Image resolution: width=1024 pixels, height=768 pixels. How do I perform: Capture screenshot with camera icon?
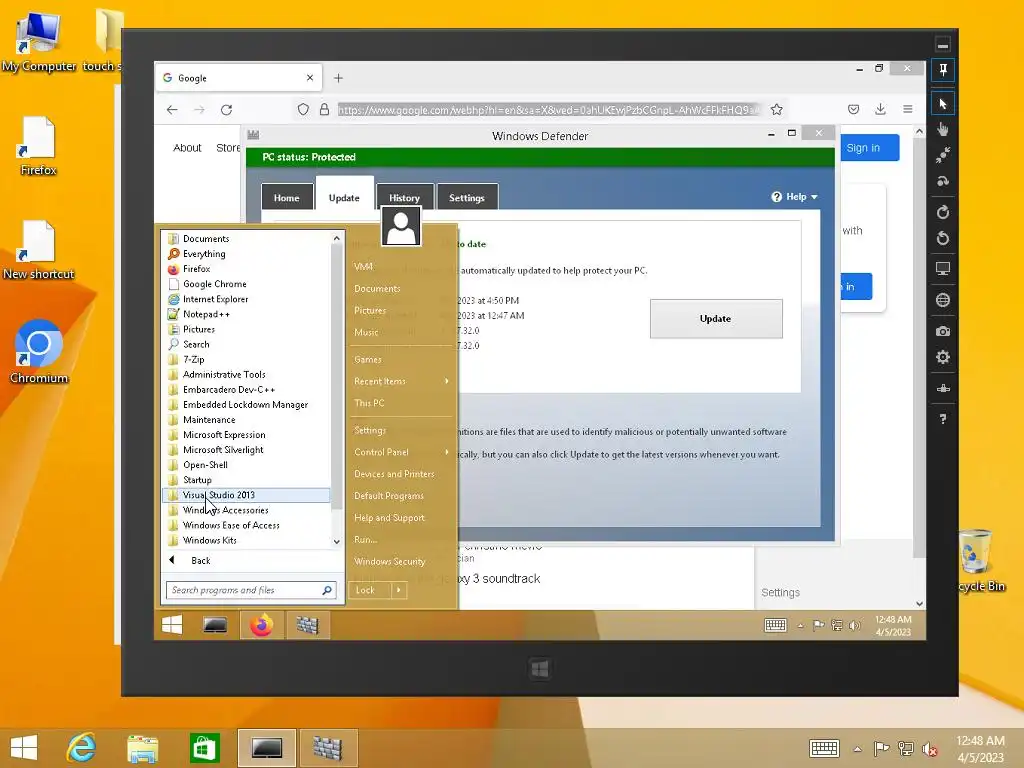click(x=943, y=331)
